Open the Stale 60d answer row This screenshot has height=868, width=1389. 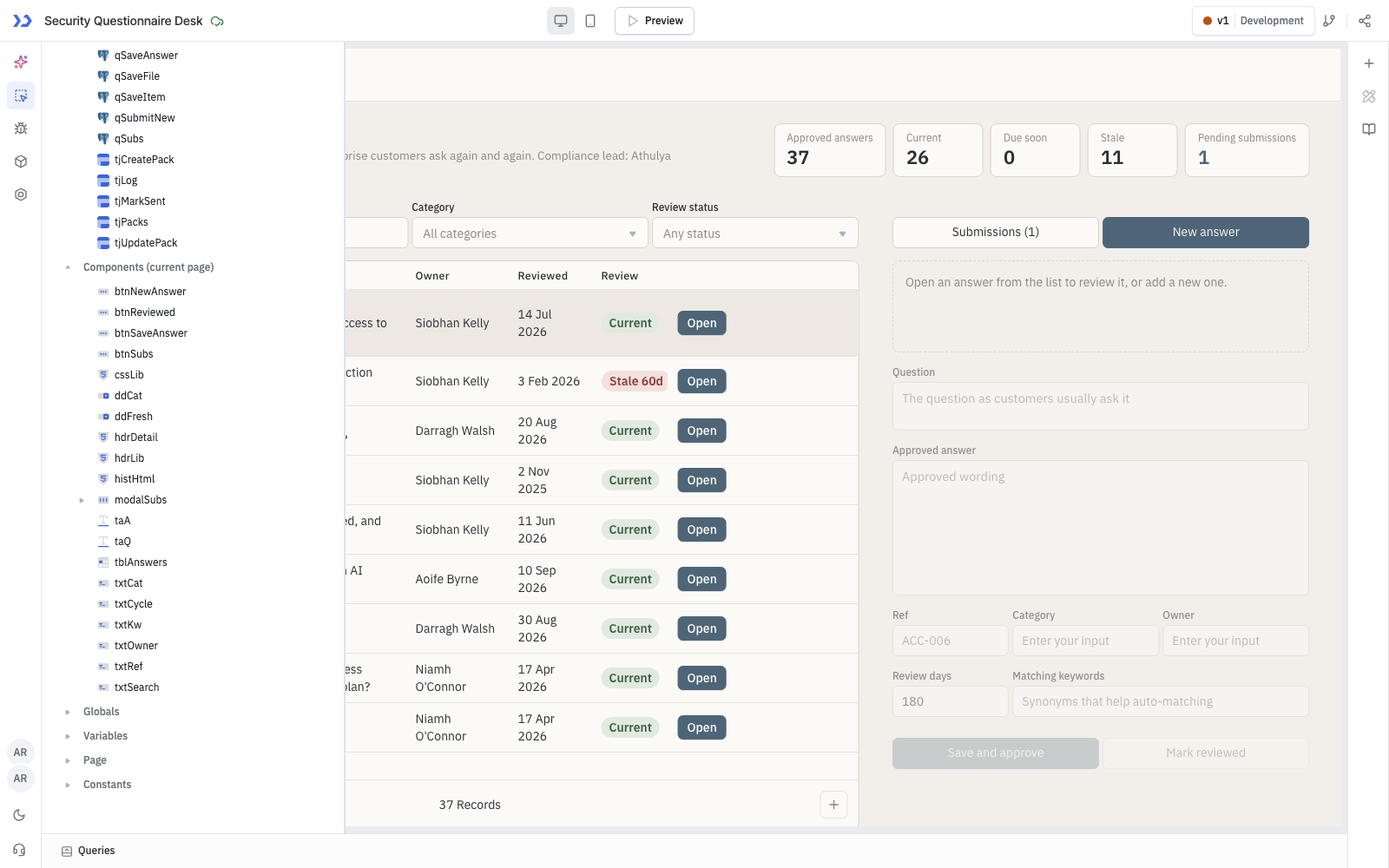(x=701, y=381)
